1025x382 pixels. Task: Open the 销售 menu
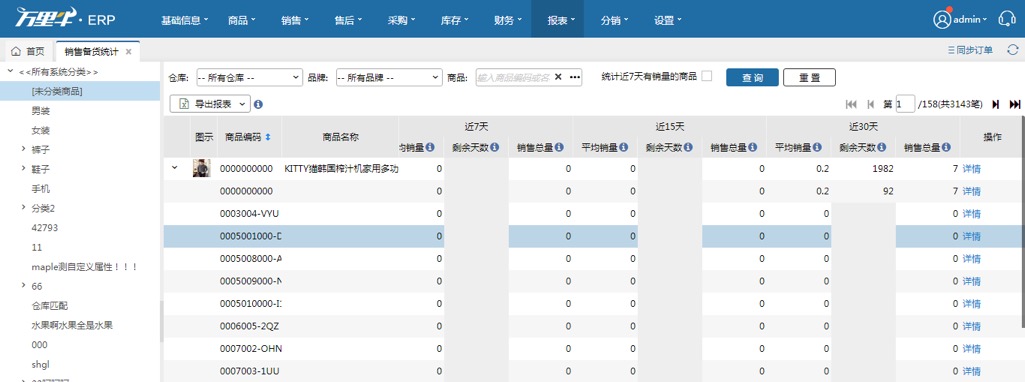pos(295,20)
